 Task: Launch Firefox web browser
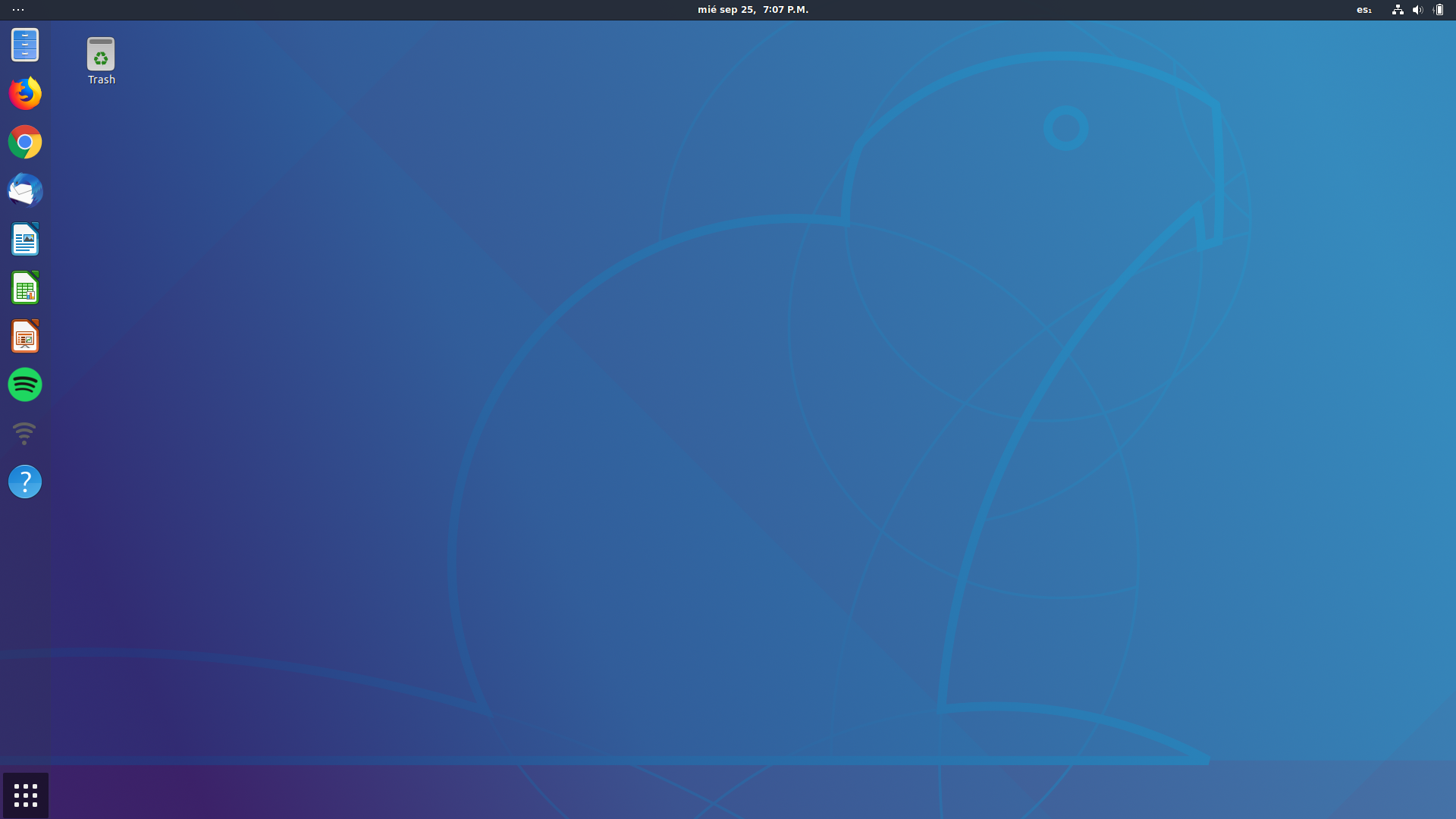pyautogui.click(x=25, y=93)
